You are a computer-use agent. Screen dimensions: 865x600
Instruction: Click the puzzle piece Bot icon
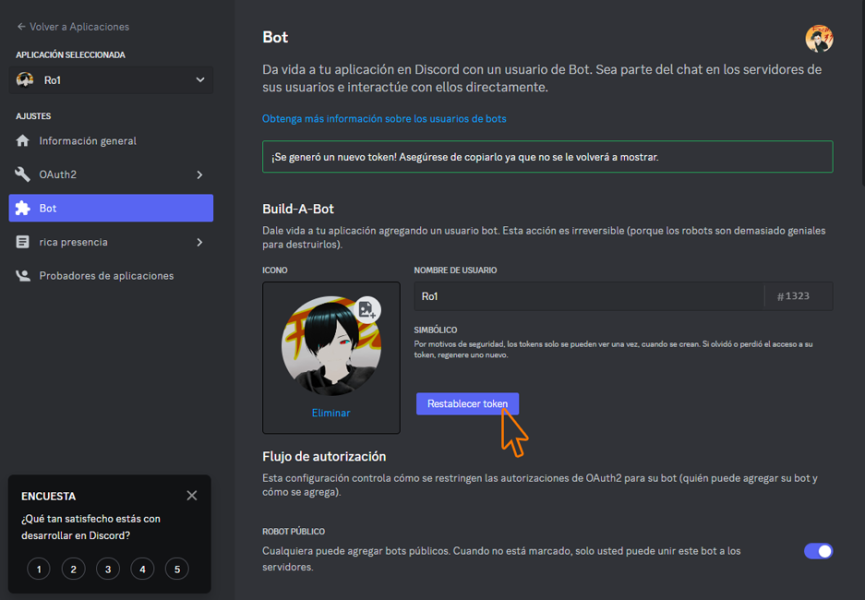point(23,208)
